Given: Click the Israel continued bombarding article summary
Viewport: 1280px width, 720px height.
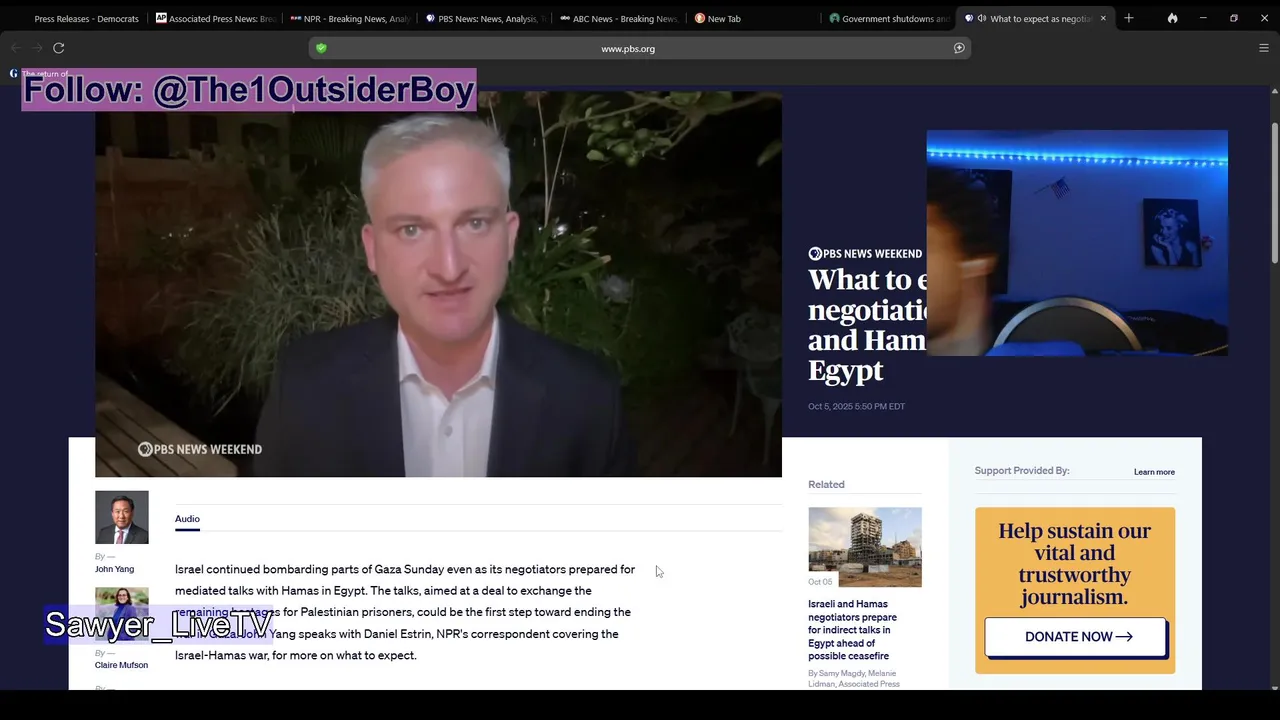Looking at the screenshot, I should click(x=405, y=612).
